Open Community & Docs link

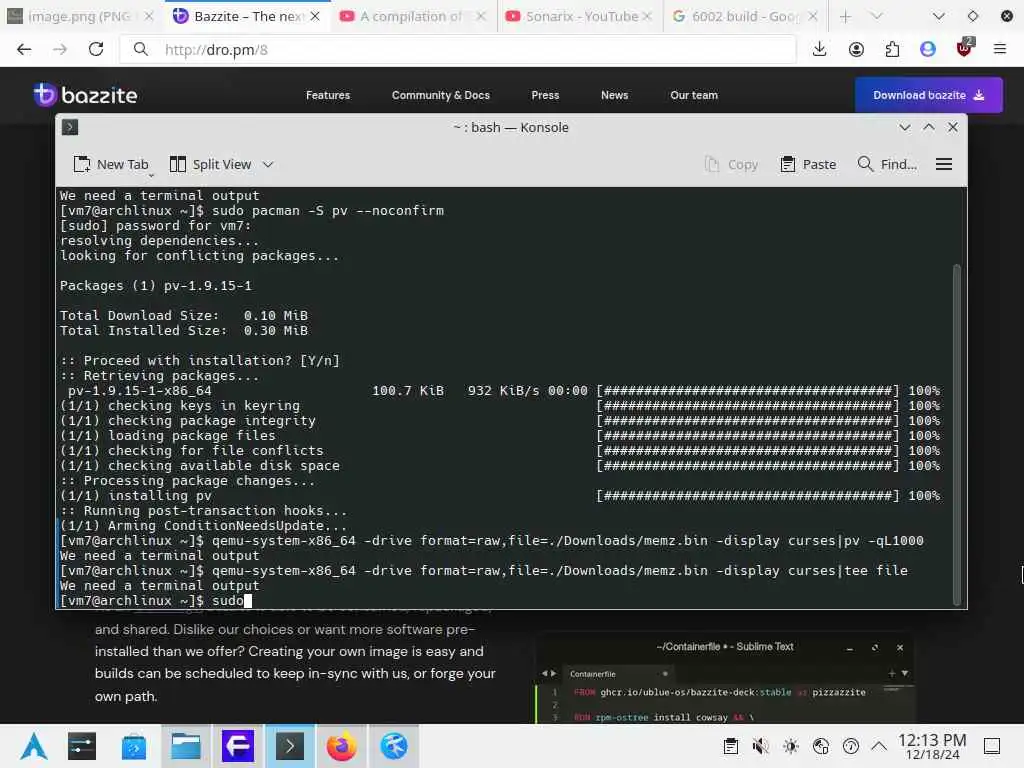pos(441,95)
